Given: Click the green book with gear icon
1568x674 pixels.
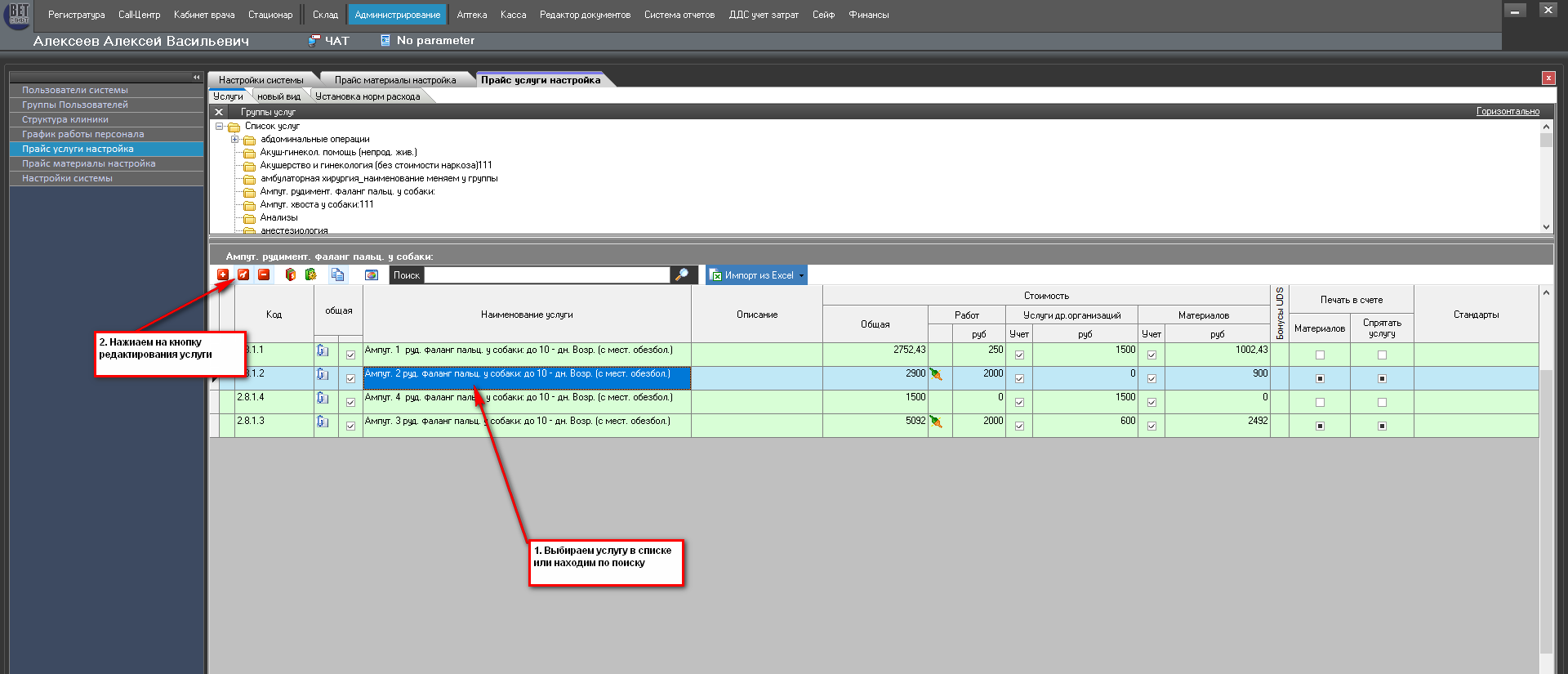Looking at the screenshot, I should 311,275.
